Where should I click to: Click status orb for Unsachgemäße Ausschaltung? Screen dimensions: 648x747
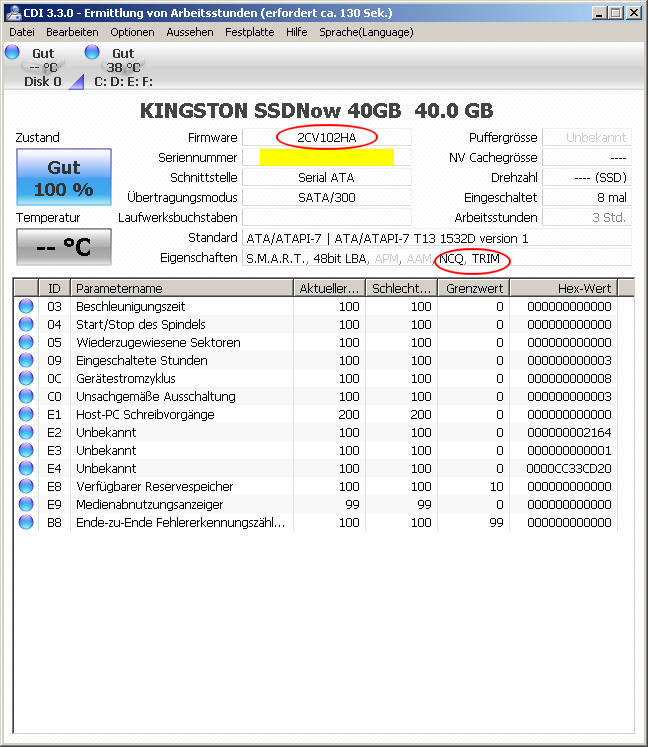point(26,396)
